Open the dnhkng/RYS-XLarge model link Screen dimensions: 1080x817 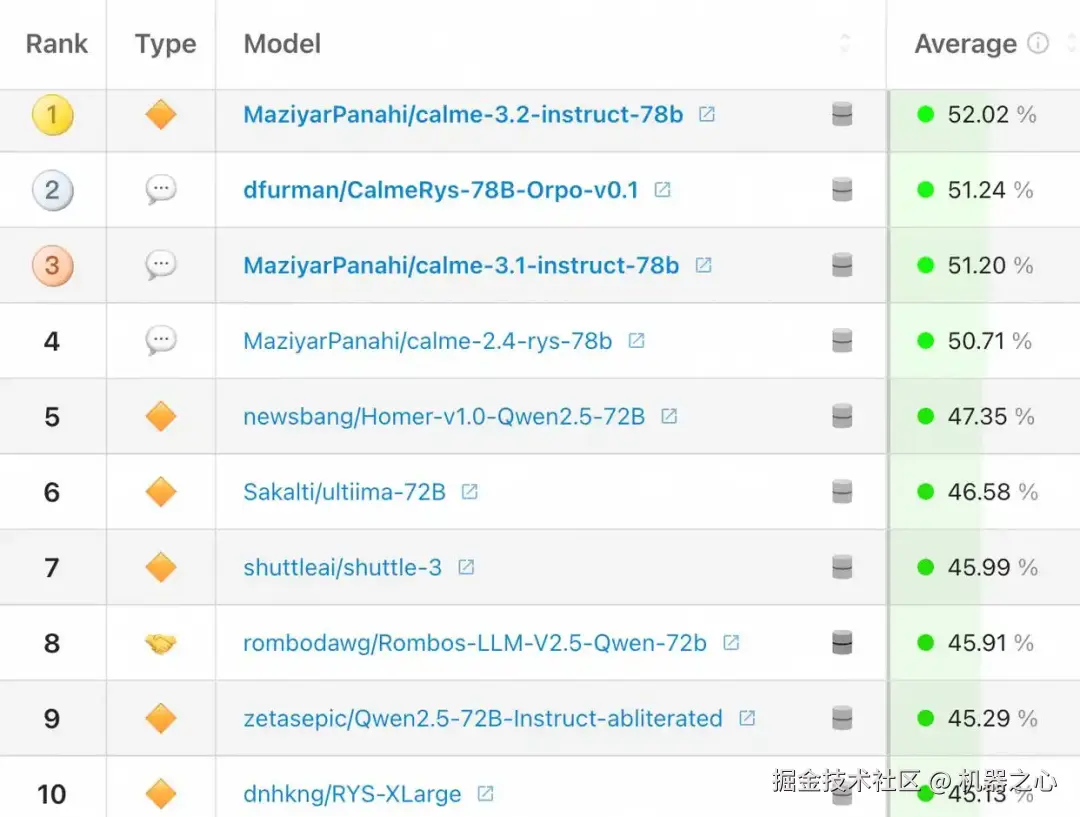coord(352,794)
